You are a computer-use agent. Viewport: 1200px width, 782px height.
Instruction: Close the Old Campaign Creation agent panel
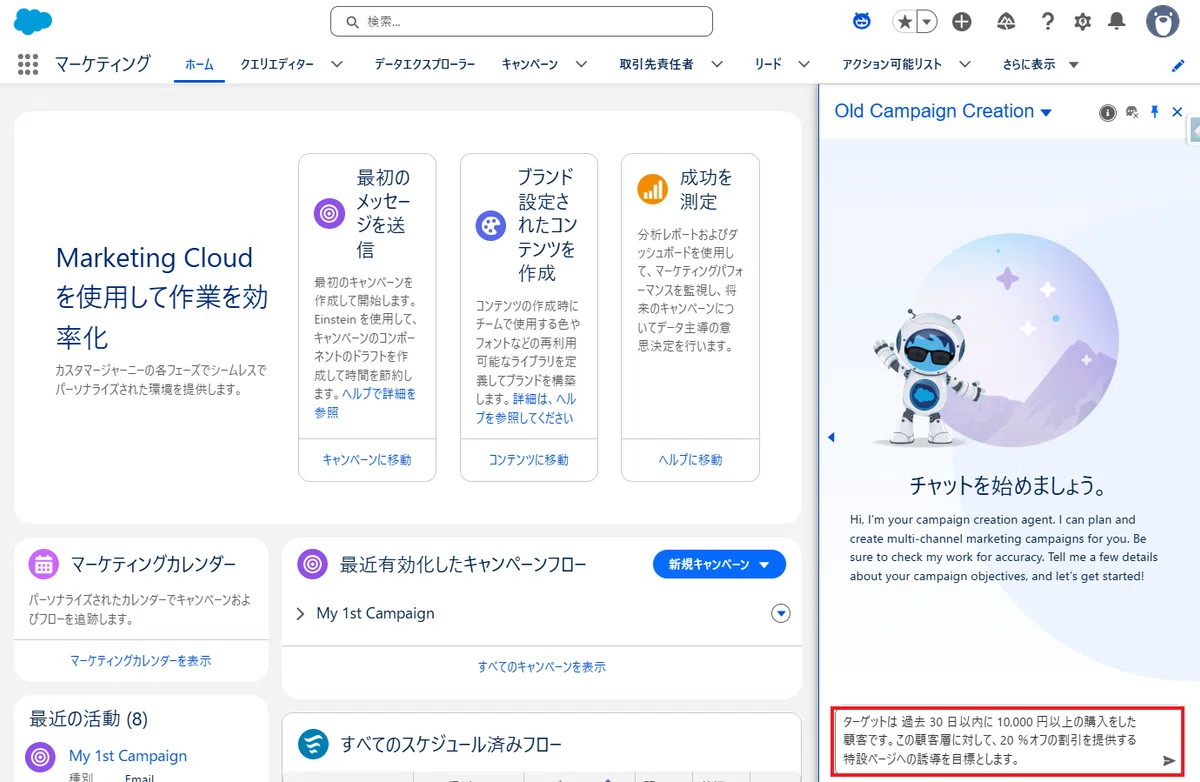(1177, 112)
